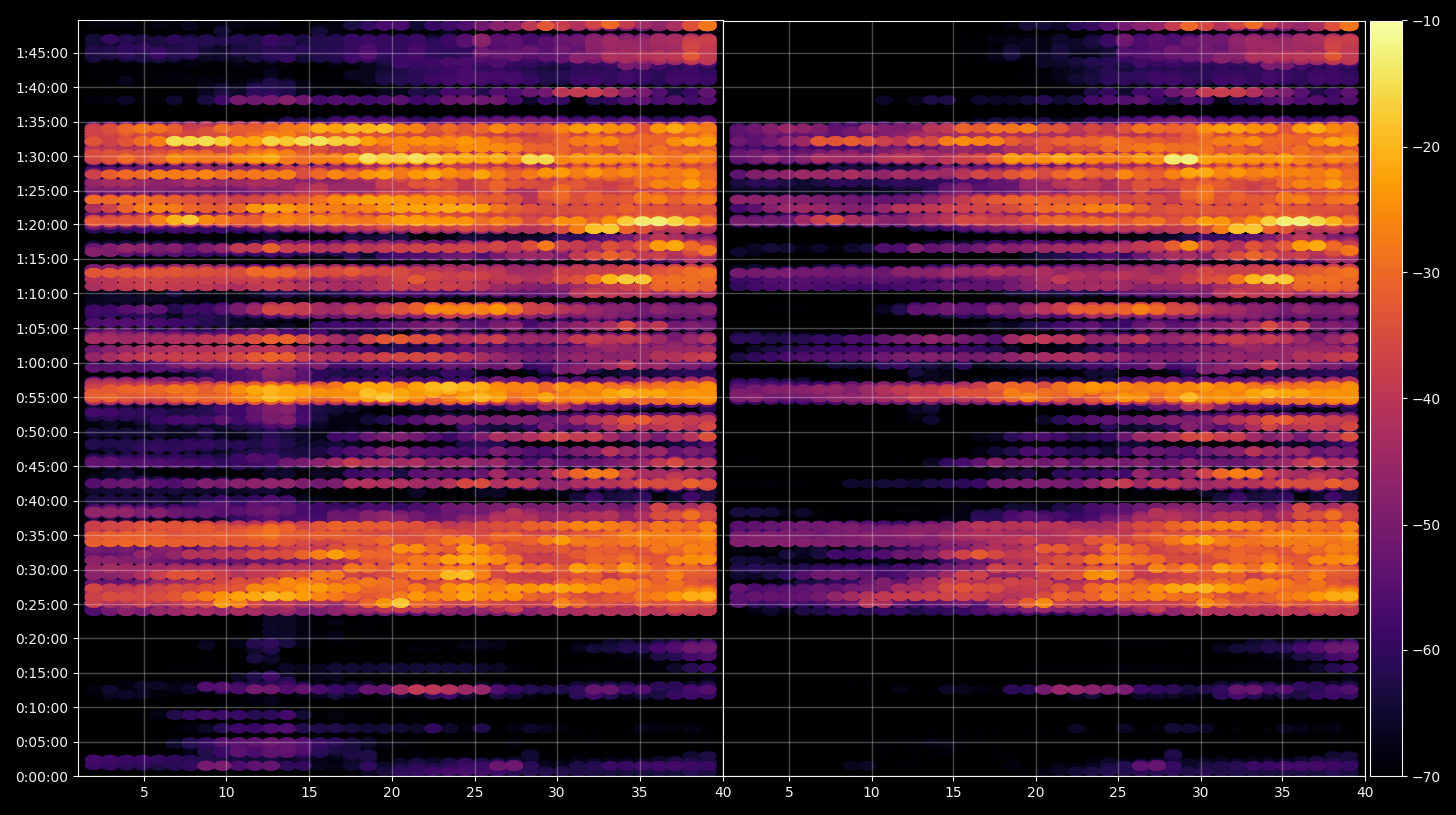This screenshot has width=1456, height=815.
Task: Click the colorbar tick −70
Action: [1427, 776]
